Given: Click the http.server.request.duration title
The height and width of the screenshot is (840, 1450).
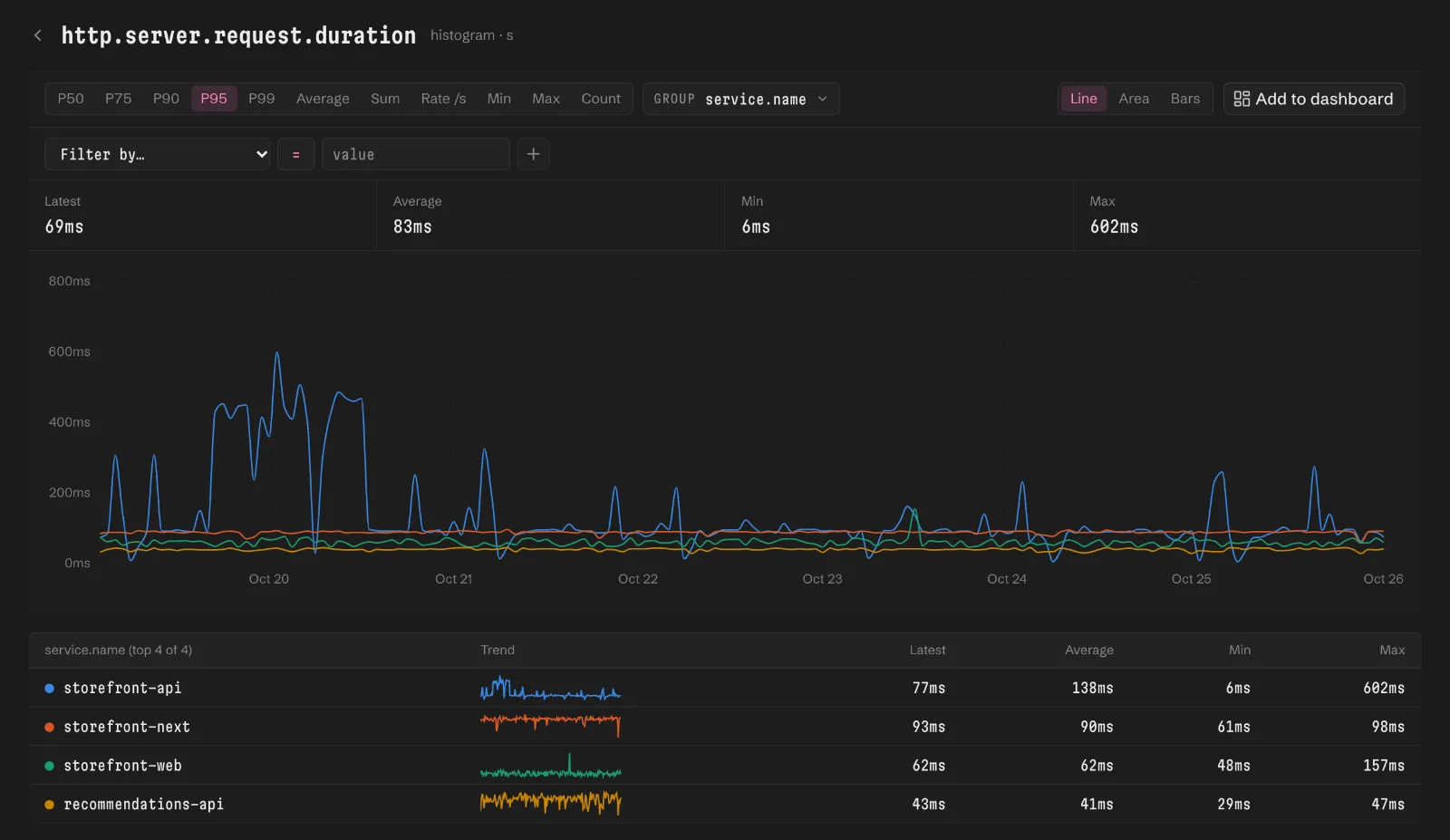Looking at the screenshot, I should 238,35.
